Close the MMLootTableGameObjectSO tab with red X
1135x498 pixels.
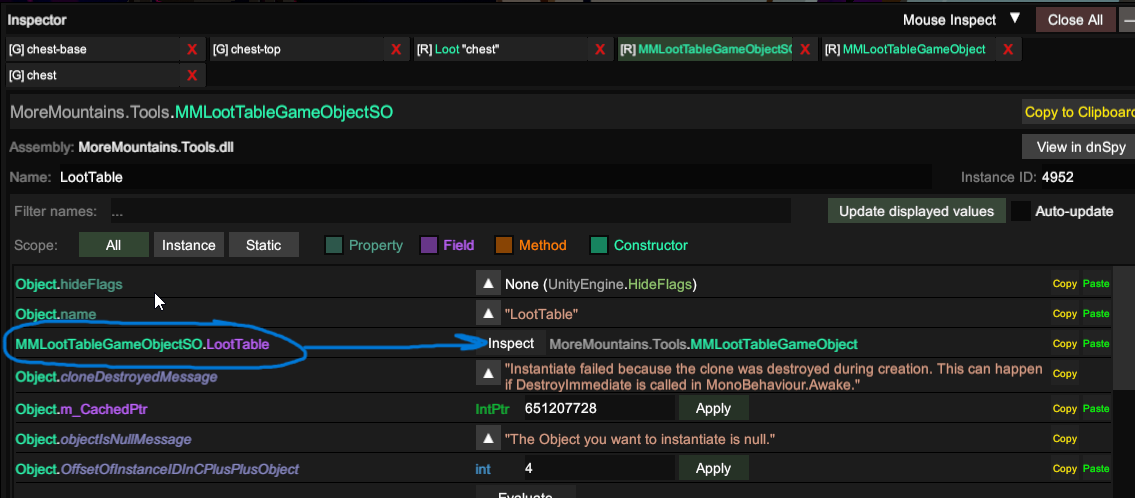click(804, 49)
